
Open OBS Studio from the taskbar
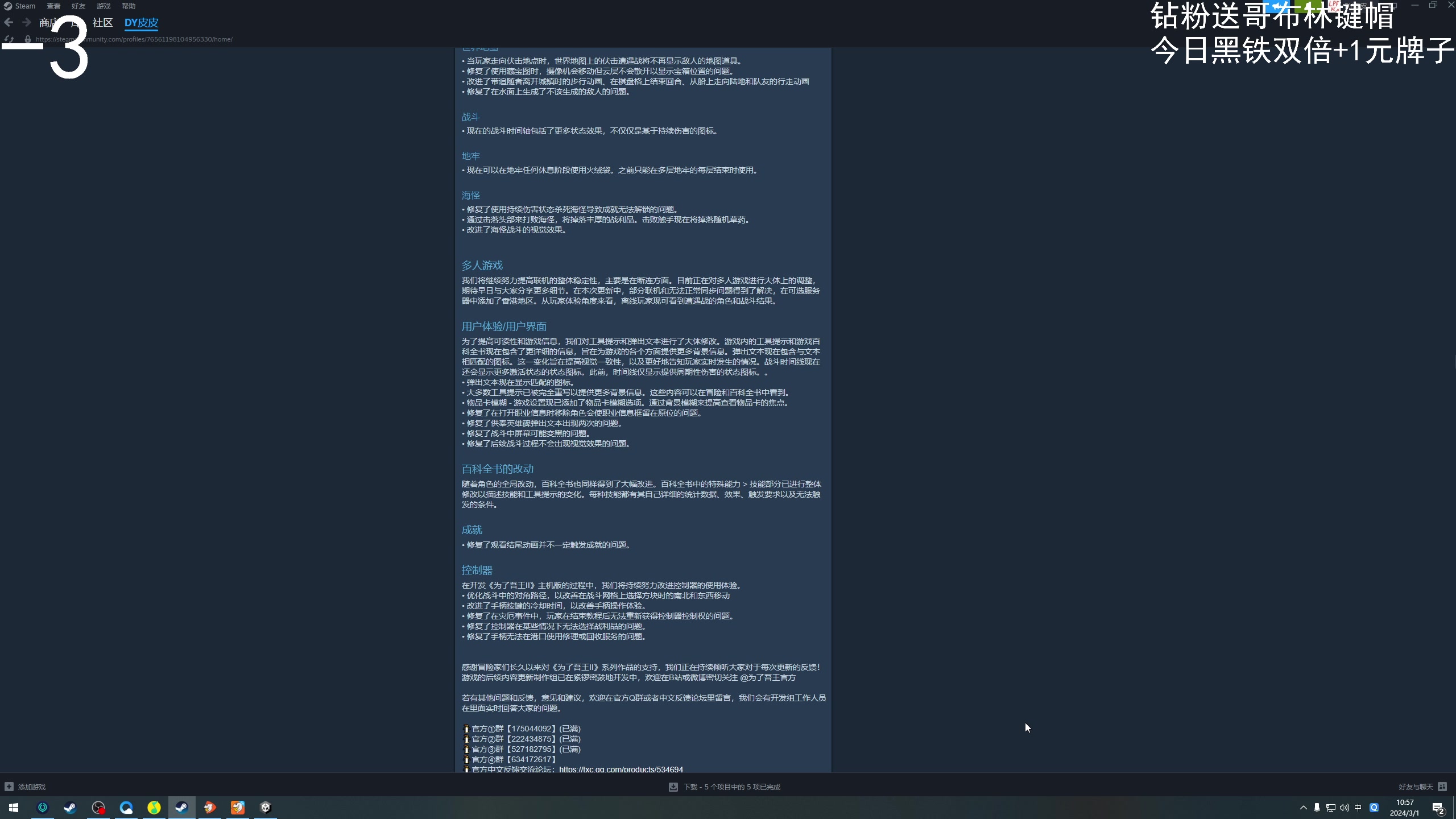coord(98,808)
